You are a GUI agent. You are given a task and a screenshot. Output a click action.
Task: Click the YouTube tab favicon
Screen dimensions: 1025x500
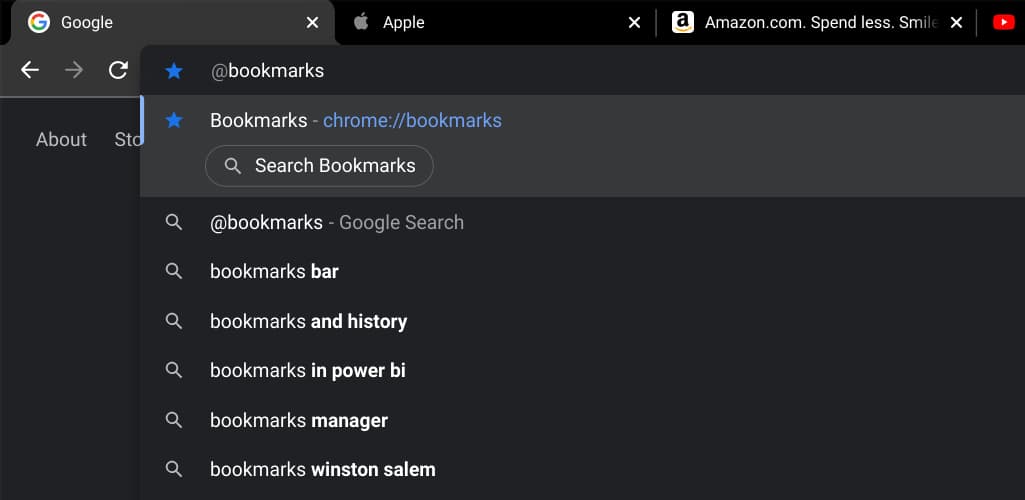pyautogui.click(x=1003, y=22)
